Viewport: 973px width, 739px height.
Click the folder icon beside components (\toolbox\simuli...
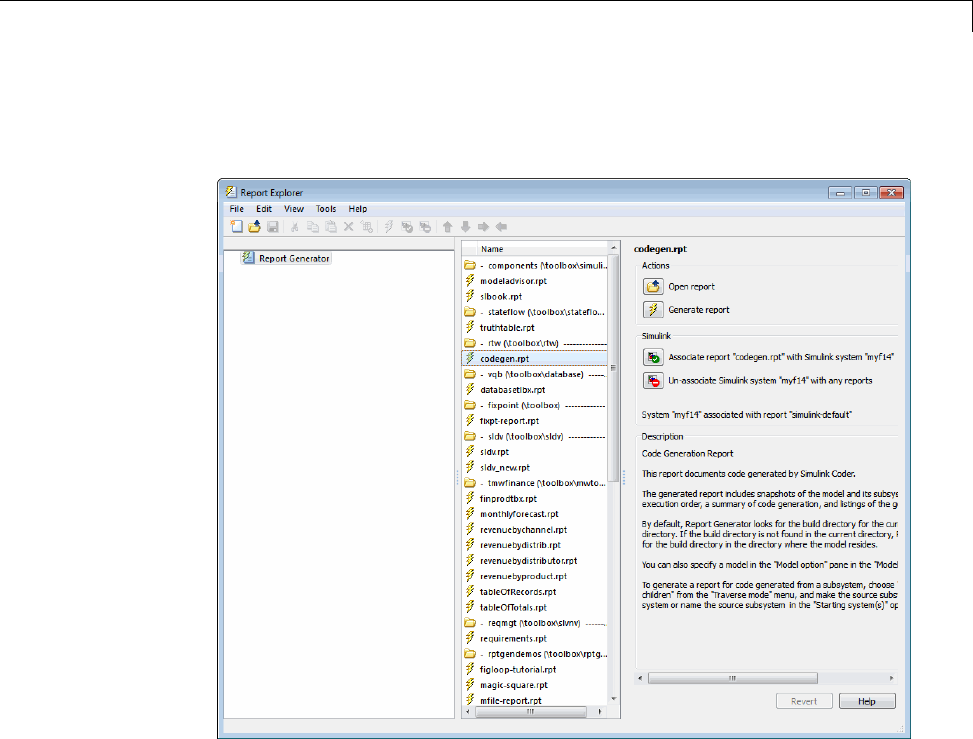[470, 265]
